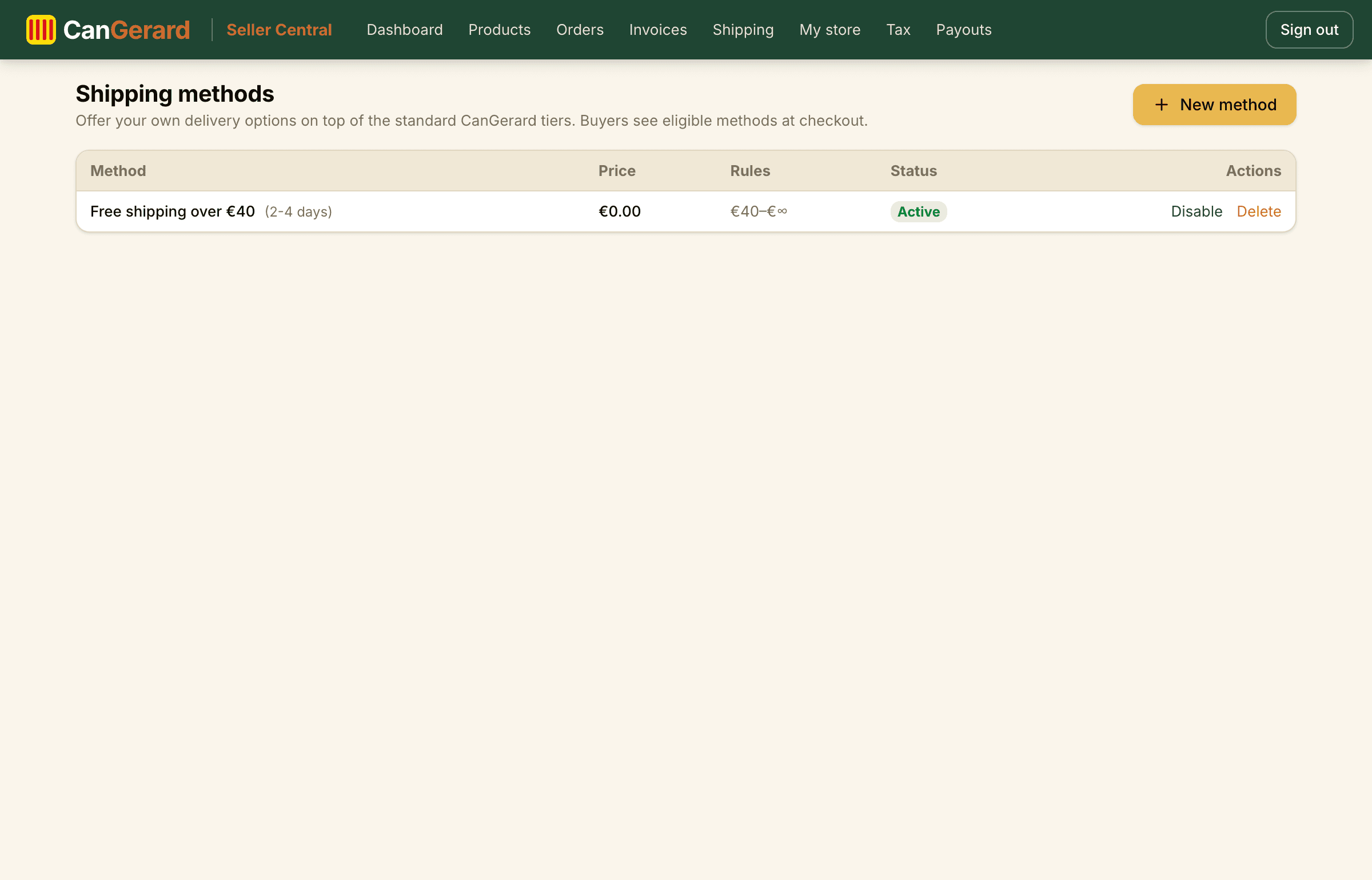Viewport: 1372px width, 880px height.
Task: Click the Rules column header
Action: pos(750,171)
